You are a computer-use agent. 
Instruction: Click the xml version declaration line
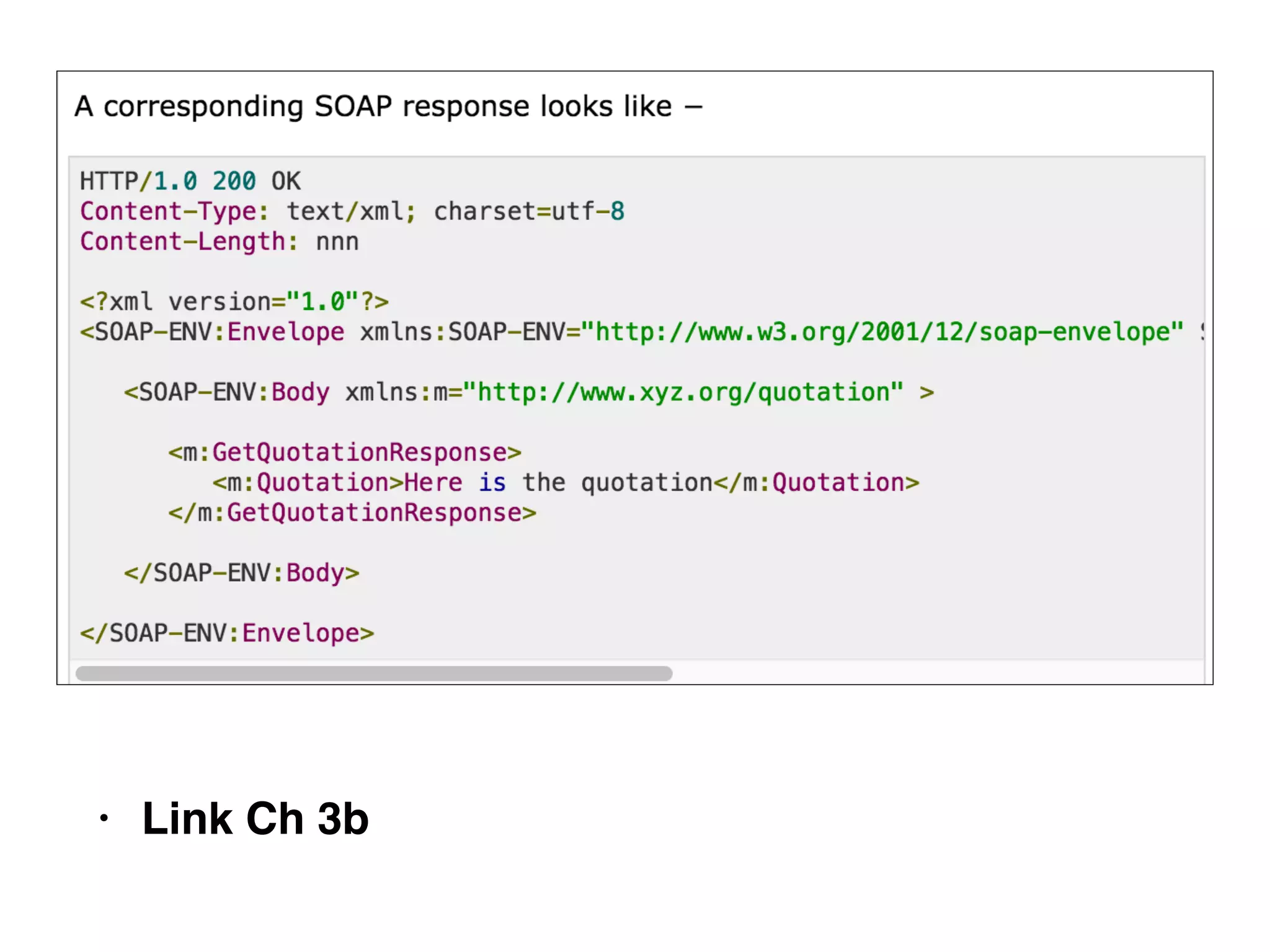[234, 302]
